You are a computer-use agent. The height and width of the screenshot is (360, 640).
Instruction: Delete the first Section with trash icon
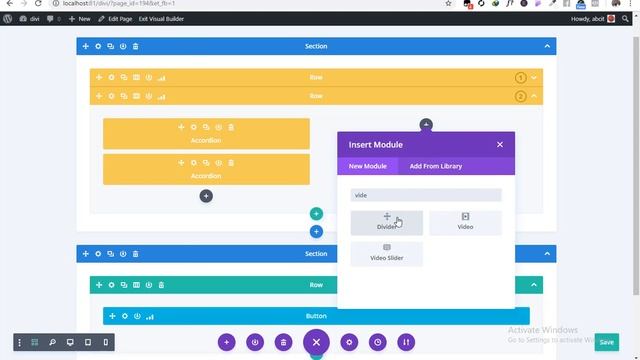tap(136, 47)
